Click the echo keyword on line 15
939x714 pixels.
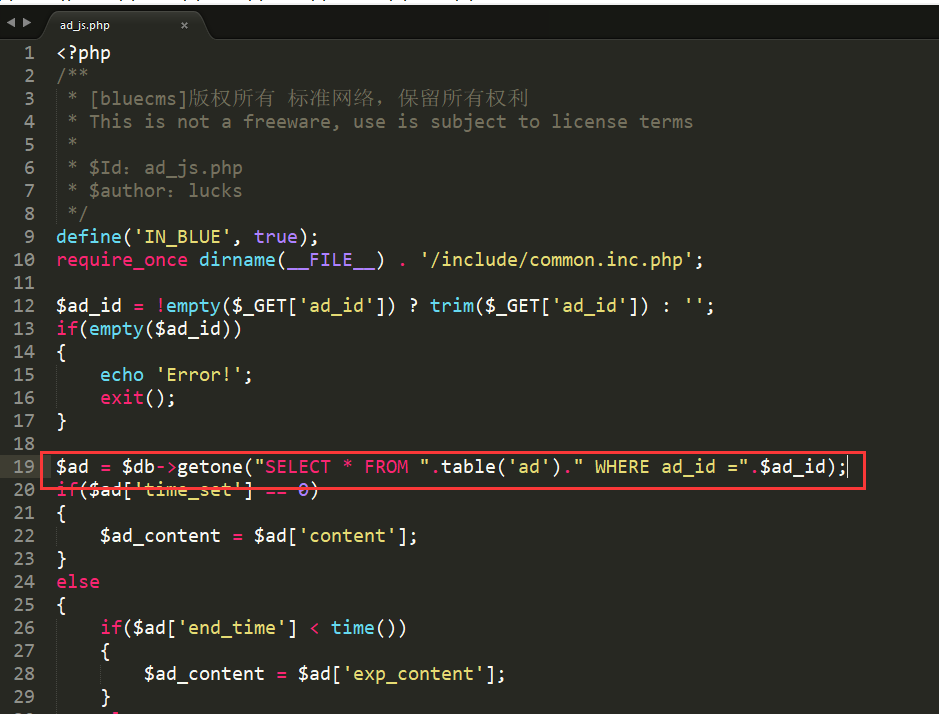tap(122, 375)
